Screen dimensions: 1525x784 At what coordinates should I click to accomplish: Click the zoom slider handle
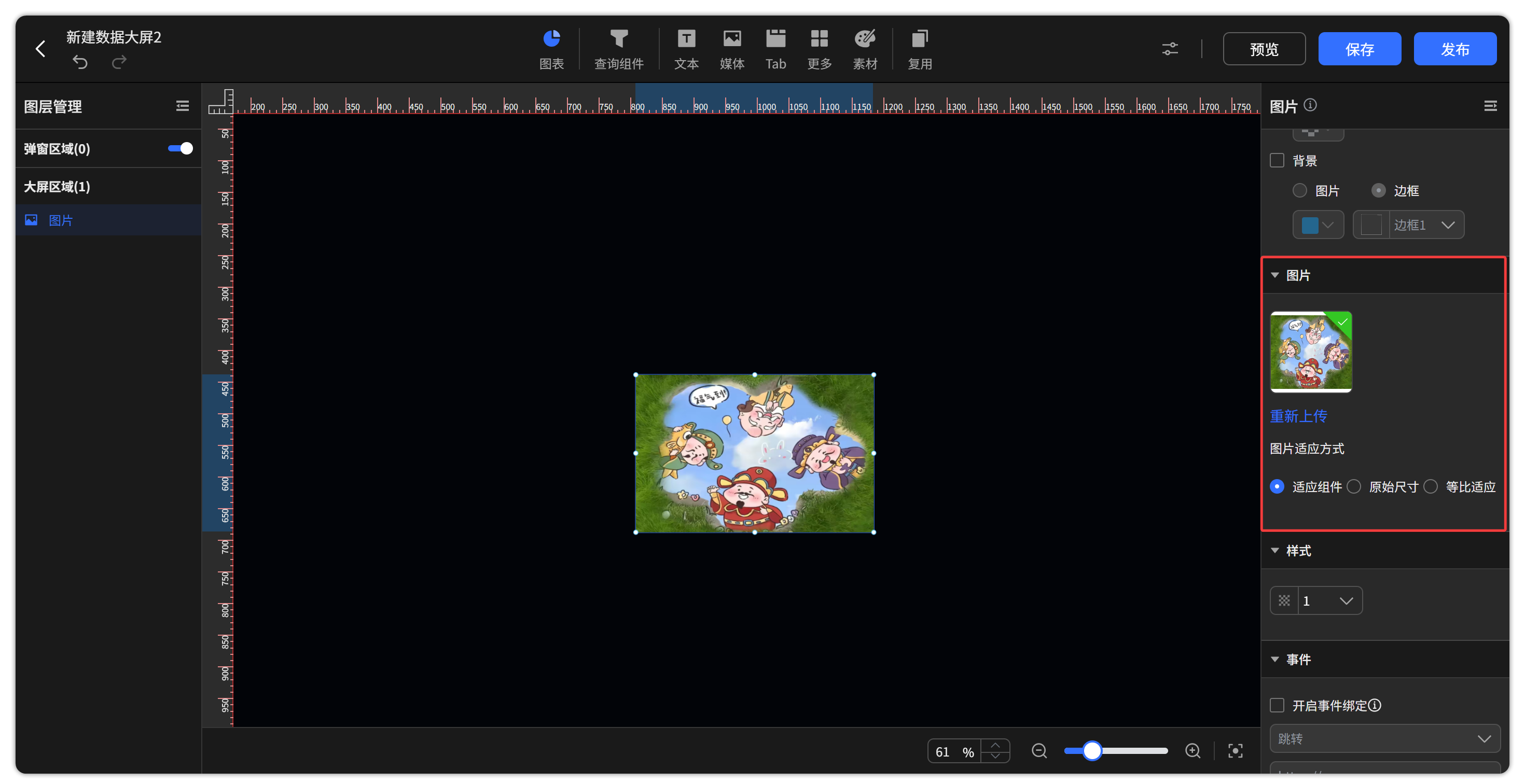[1092, 751]
